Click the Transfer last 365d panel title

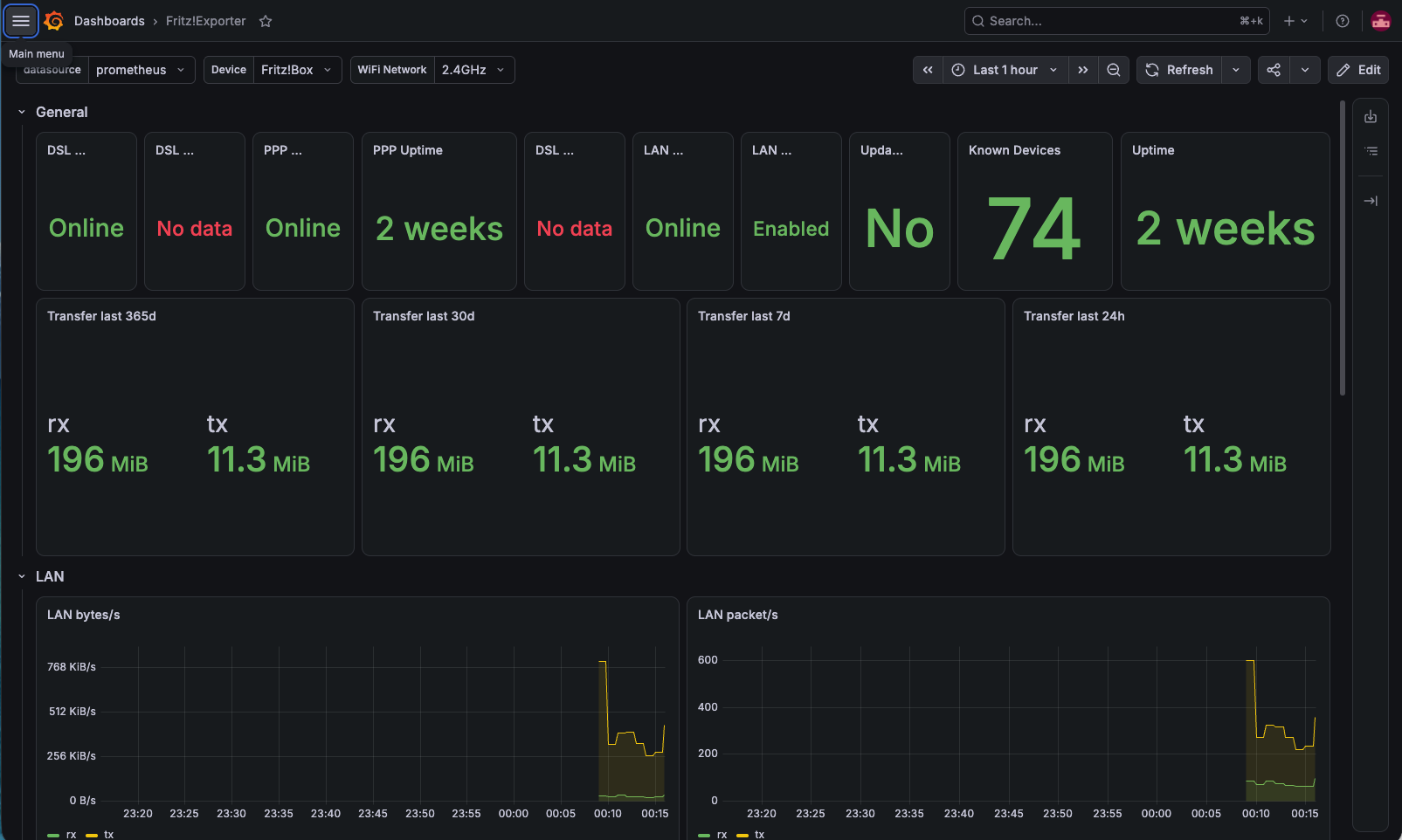[101, 316]
